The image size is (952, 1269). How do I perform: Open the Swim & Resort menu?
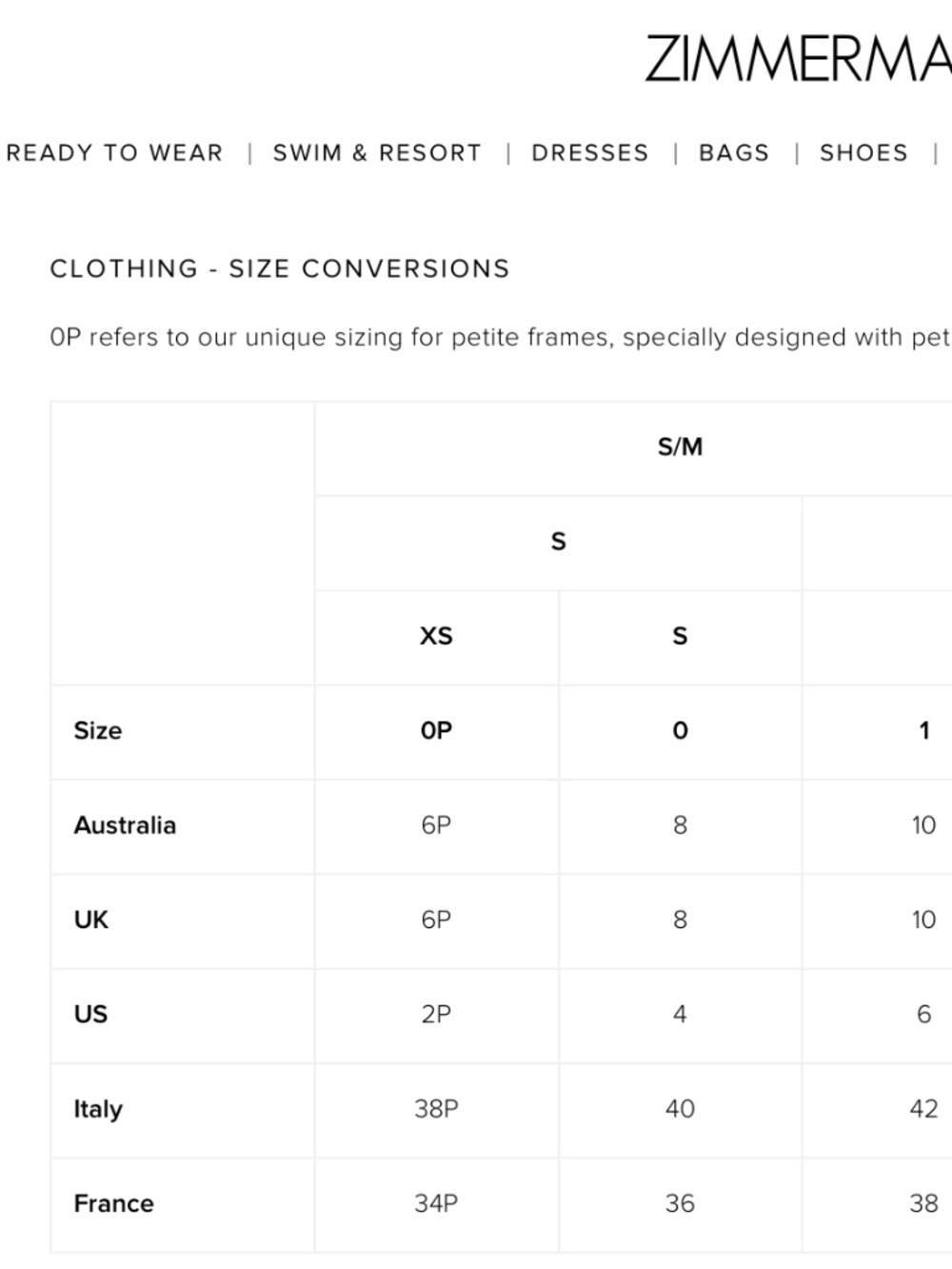[377, 153]
